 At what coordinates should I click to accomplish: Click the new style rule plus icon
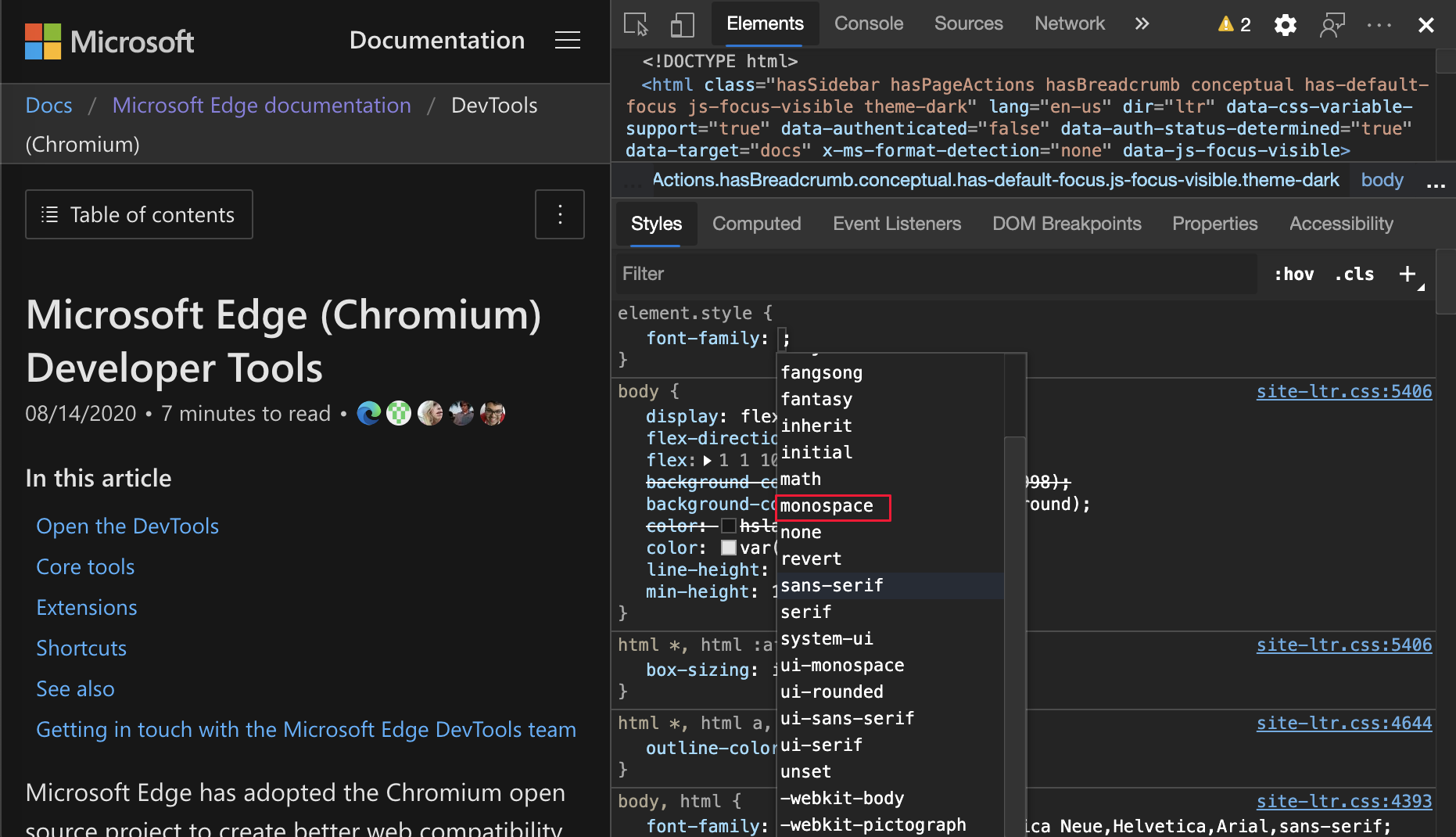click(1408, 274)
